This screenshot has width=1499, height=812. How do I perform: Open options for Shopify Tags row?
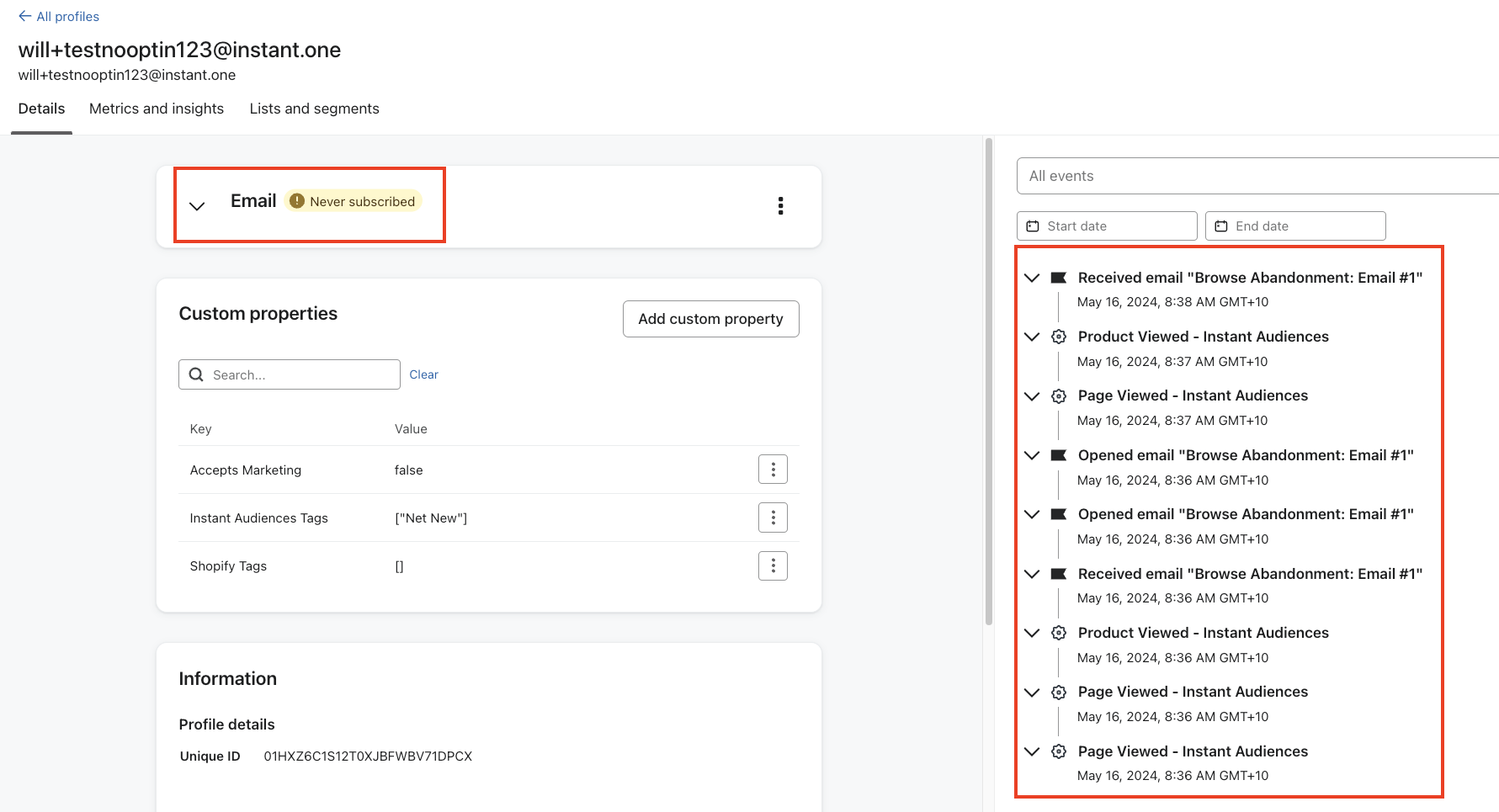773,565
